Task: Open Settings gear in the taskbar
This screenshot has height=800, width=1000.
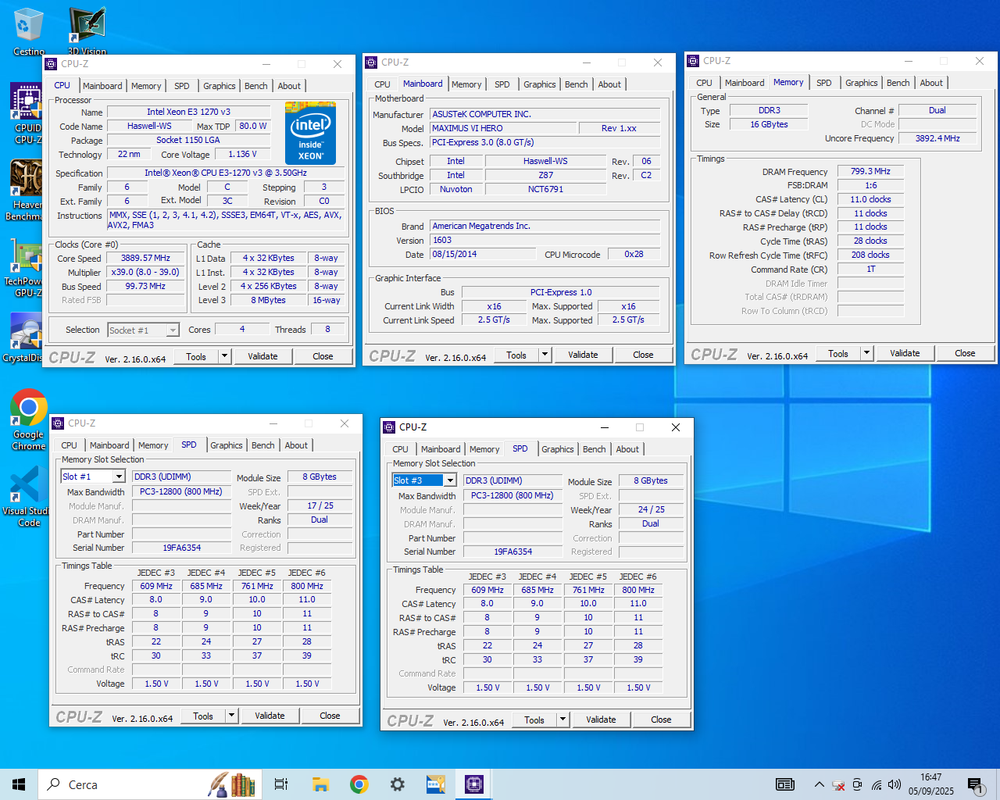Action: tap(397, 785)
